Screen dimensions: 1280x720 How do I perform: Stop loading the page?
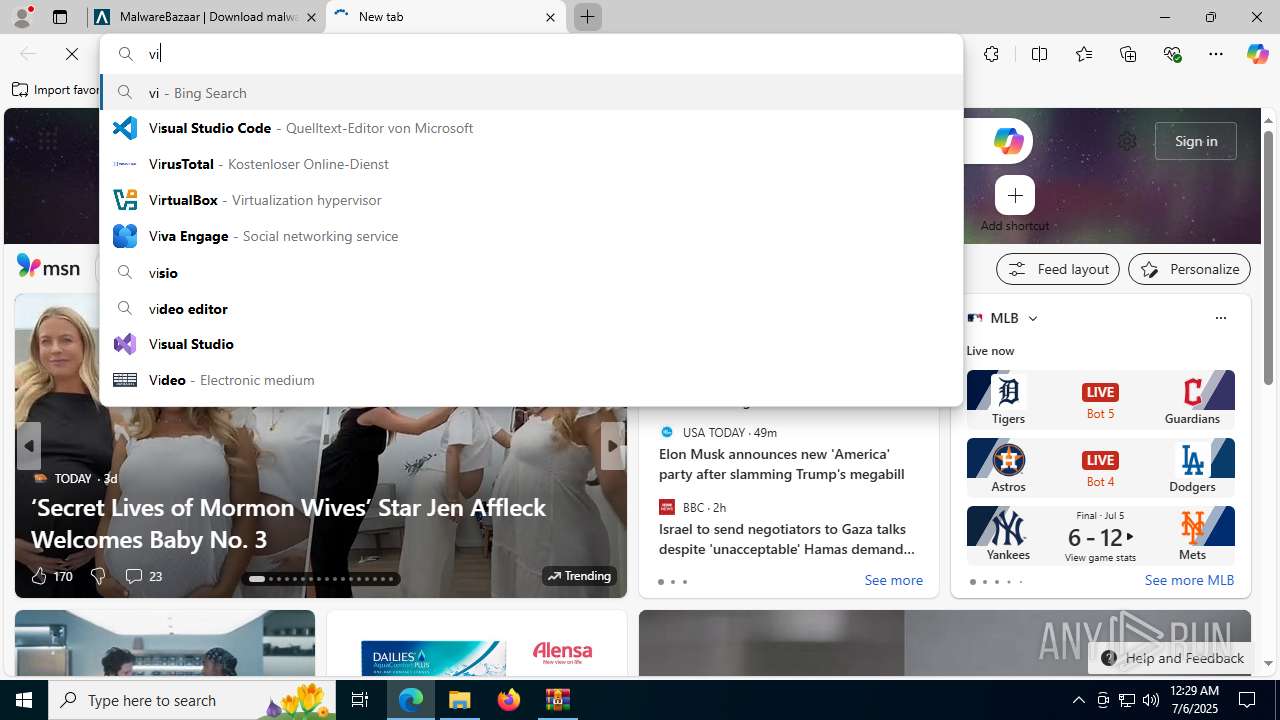pyautogui.click(x=71, y=54)
